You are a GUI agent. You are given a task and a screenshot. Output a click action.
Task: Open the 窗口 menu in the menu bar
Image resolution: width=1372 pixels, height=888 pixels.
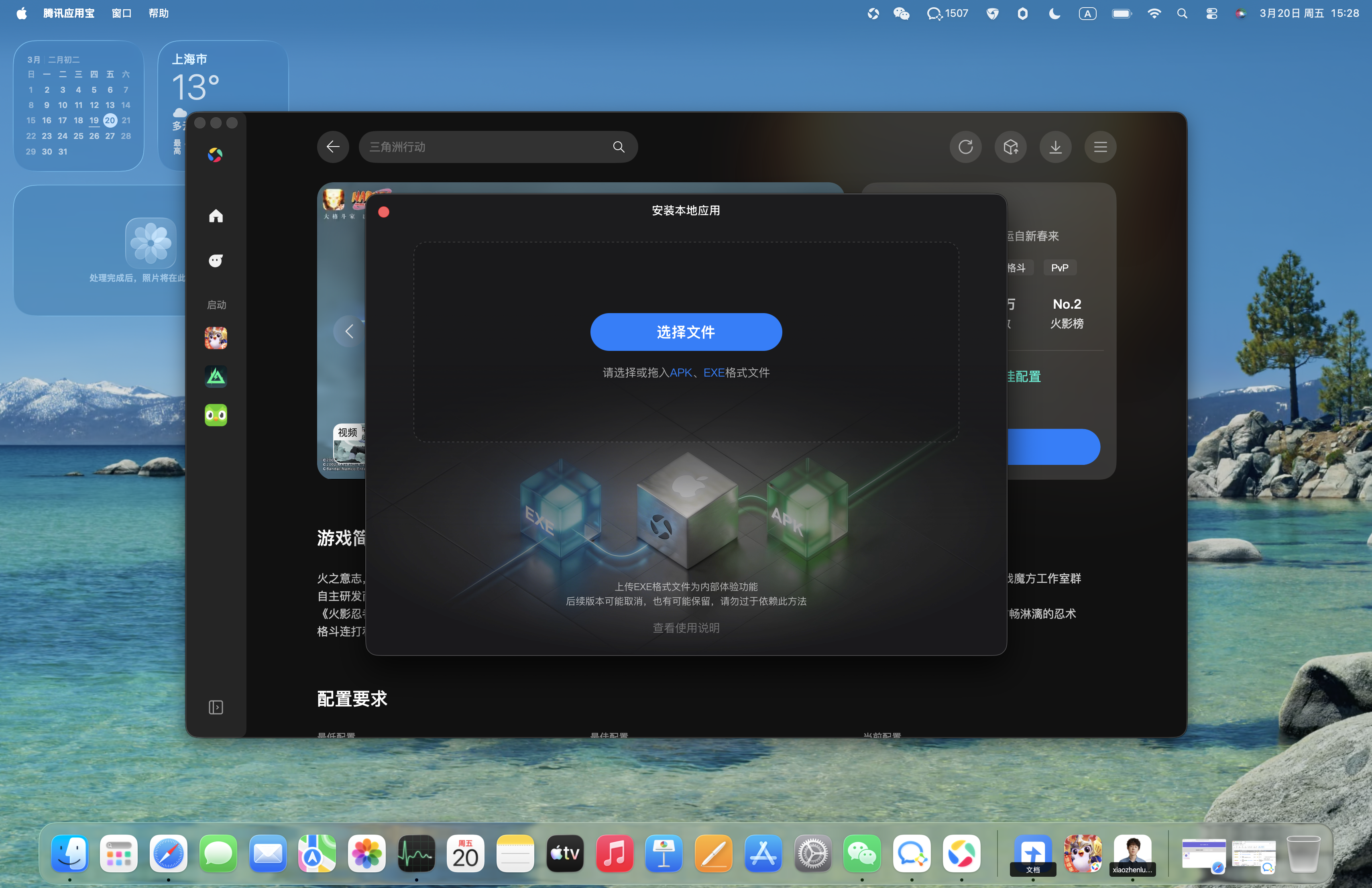click(x=121, y=13)
